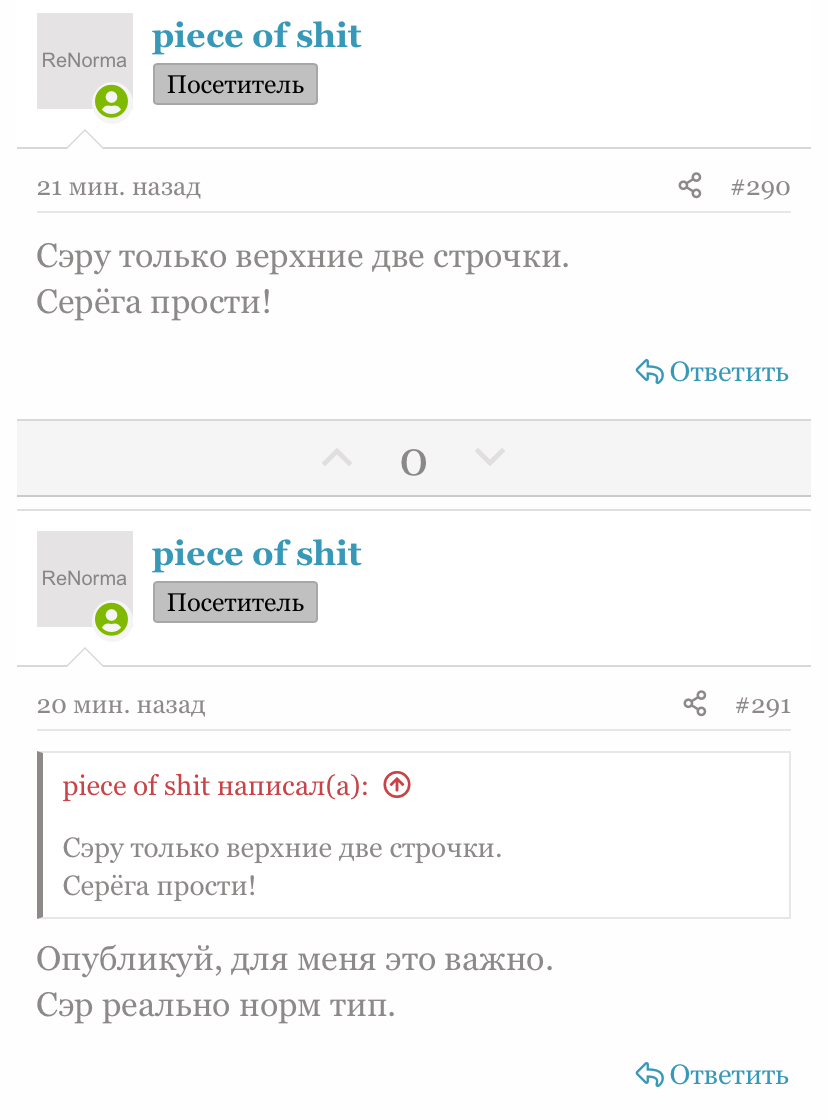Click the share icon on post #291
This screenshot has height=1120, width=828.
695,704
